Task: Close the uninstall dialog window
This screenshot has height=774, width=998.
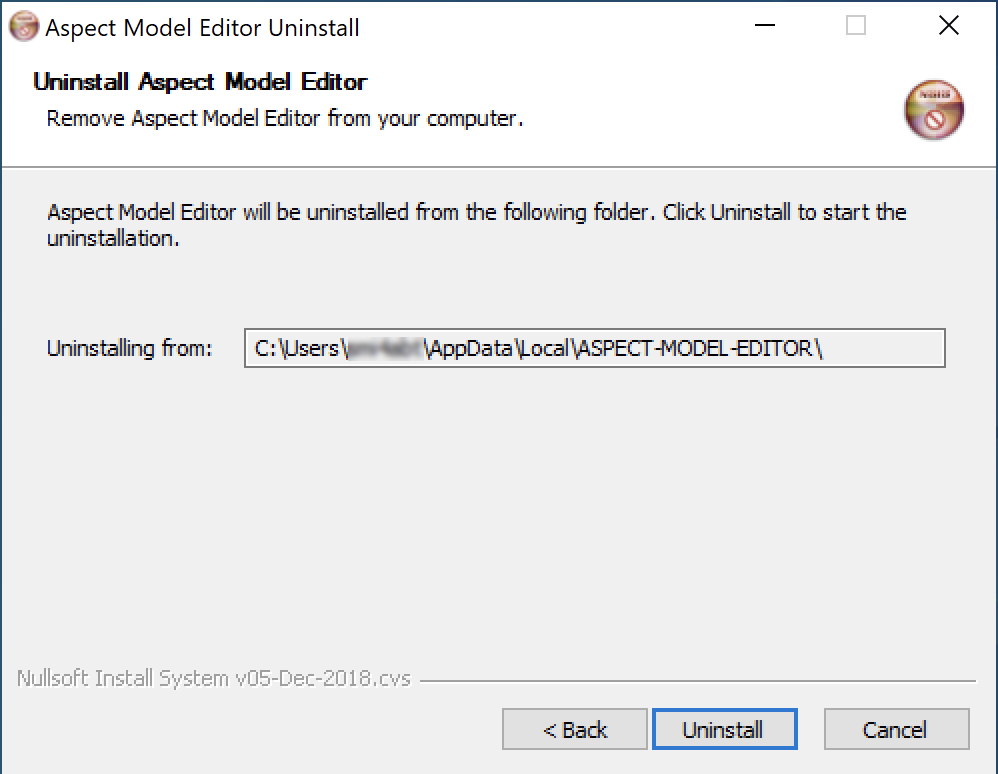Action: [x=949, y=27]
